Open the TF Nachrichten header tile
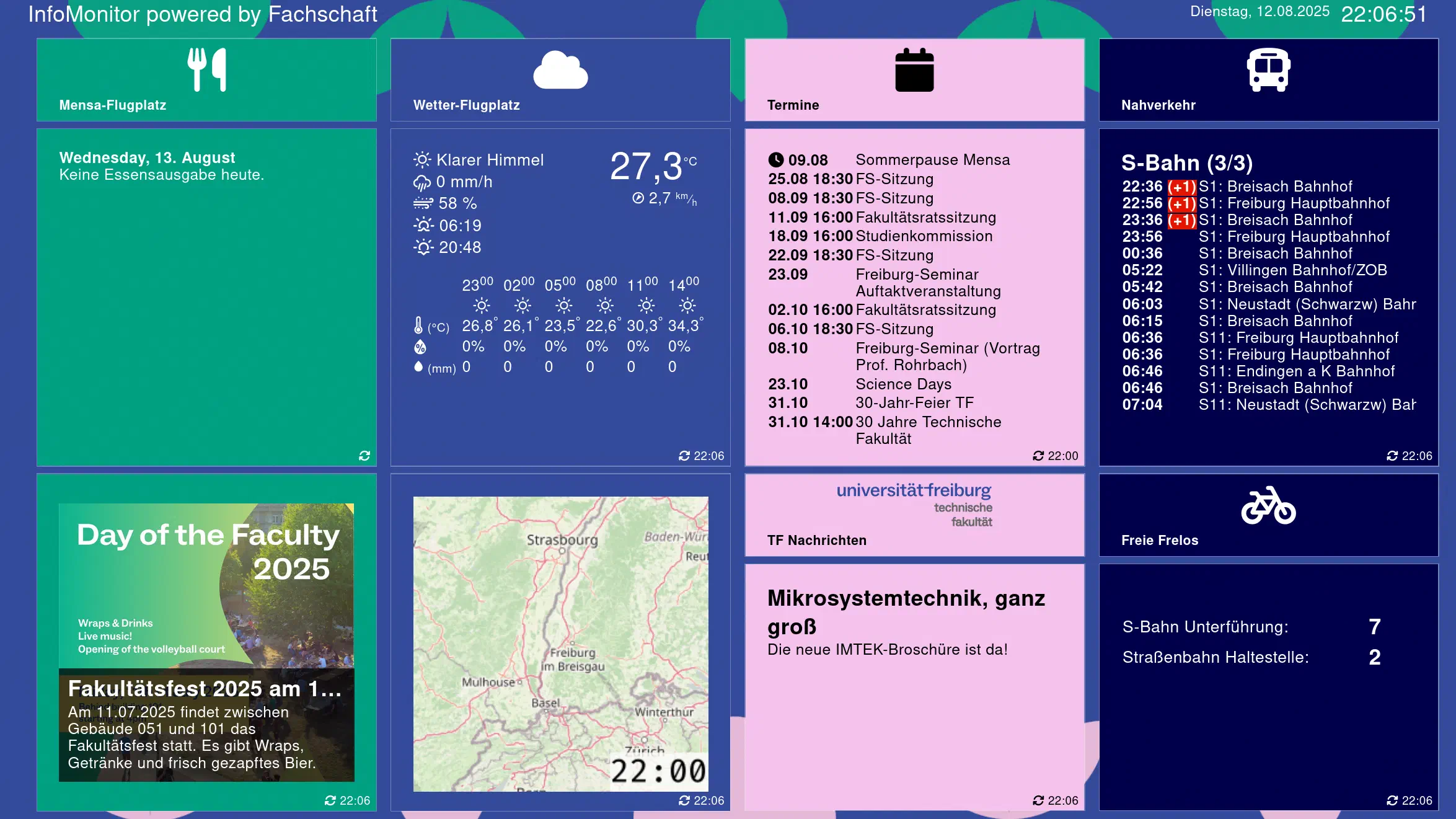 click(914, 515)
